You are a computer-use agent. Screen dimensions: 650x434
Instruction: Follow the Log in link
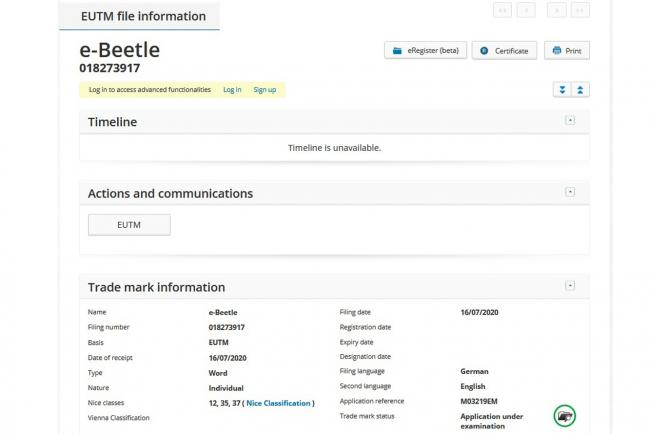point(232,90)
